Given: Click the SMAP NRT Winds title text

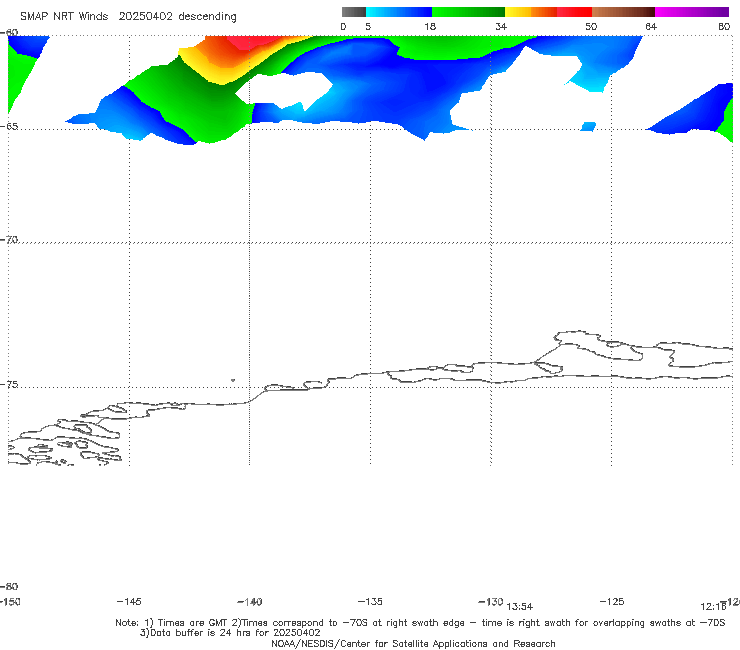Looking at the screenshot, I should (64, 17).
